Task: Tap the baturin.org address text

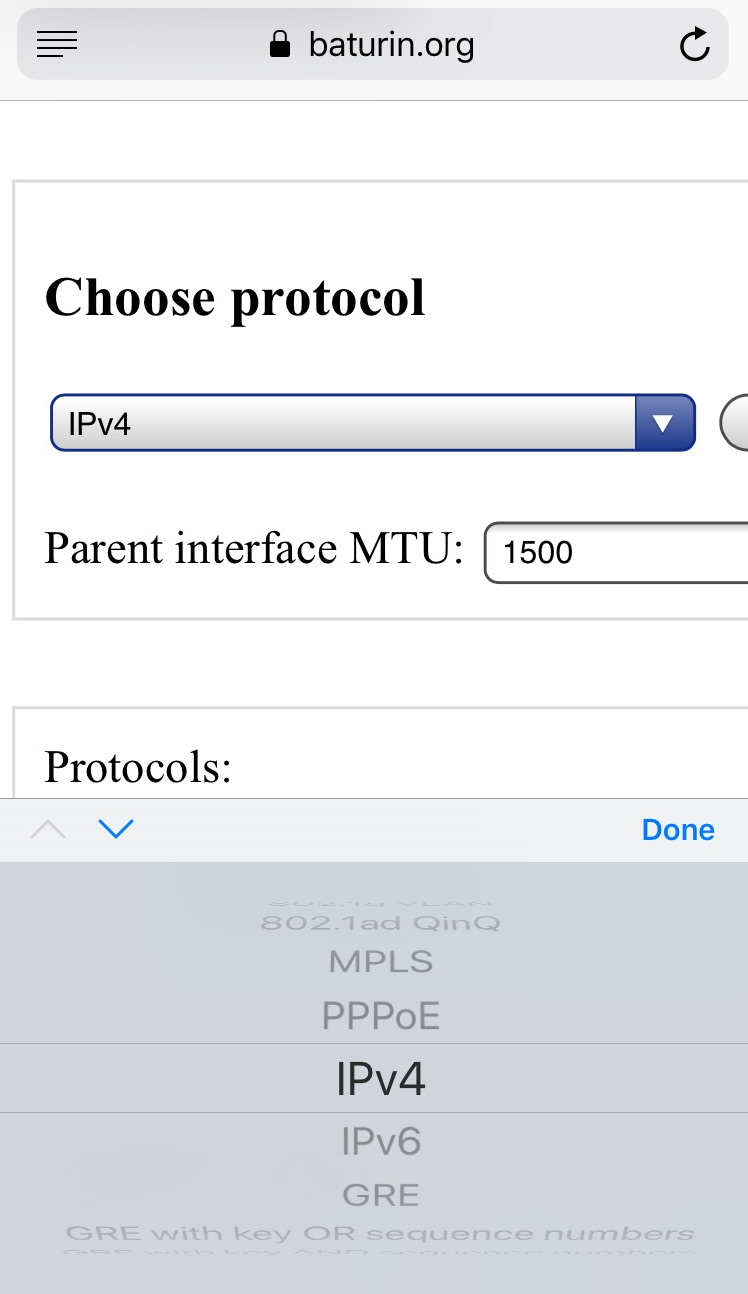Action: pyautogui.click(x=391, y=44)
